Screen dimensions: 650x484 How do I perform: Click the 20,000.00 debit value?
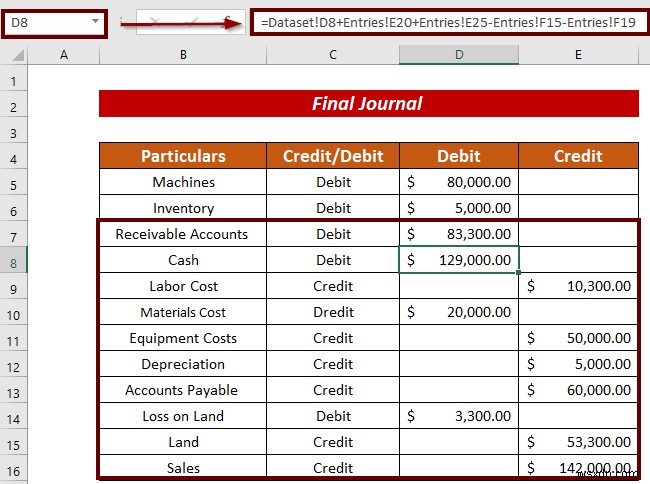point(459,312)
